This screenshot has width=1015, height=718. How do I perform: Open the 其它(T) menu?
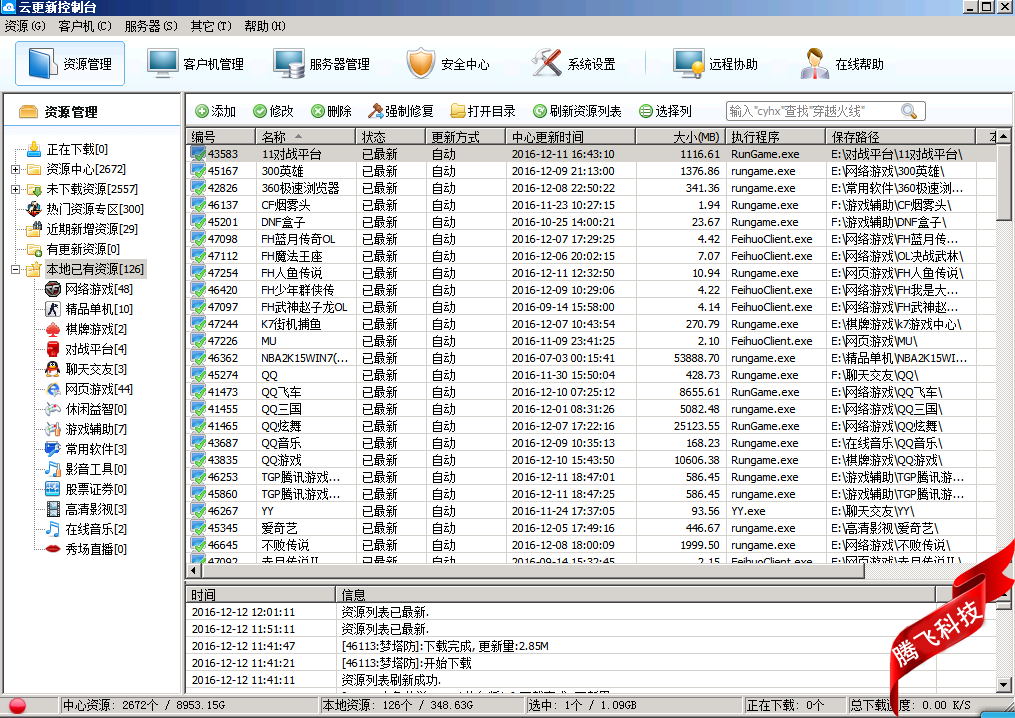point(211,26)
